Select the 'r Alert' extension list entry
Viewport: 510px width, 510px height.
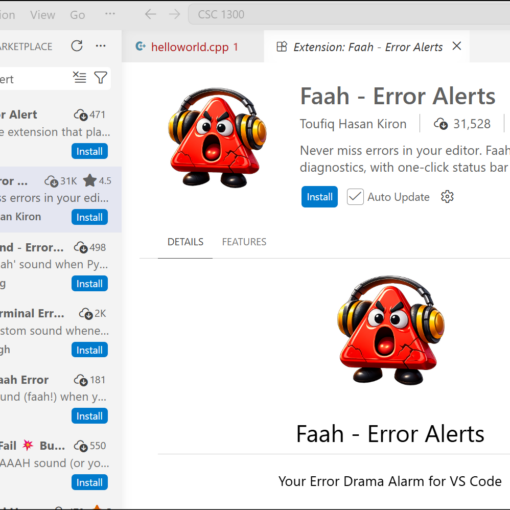coord(61,133)
